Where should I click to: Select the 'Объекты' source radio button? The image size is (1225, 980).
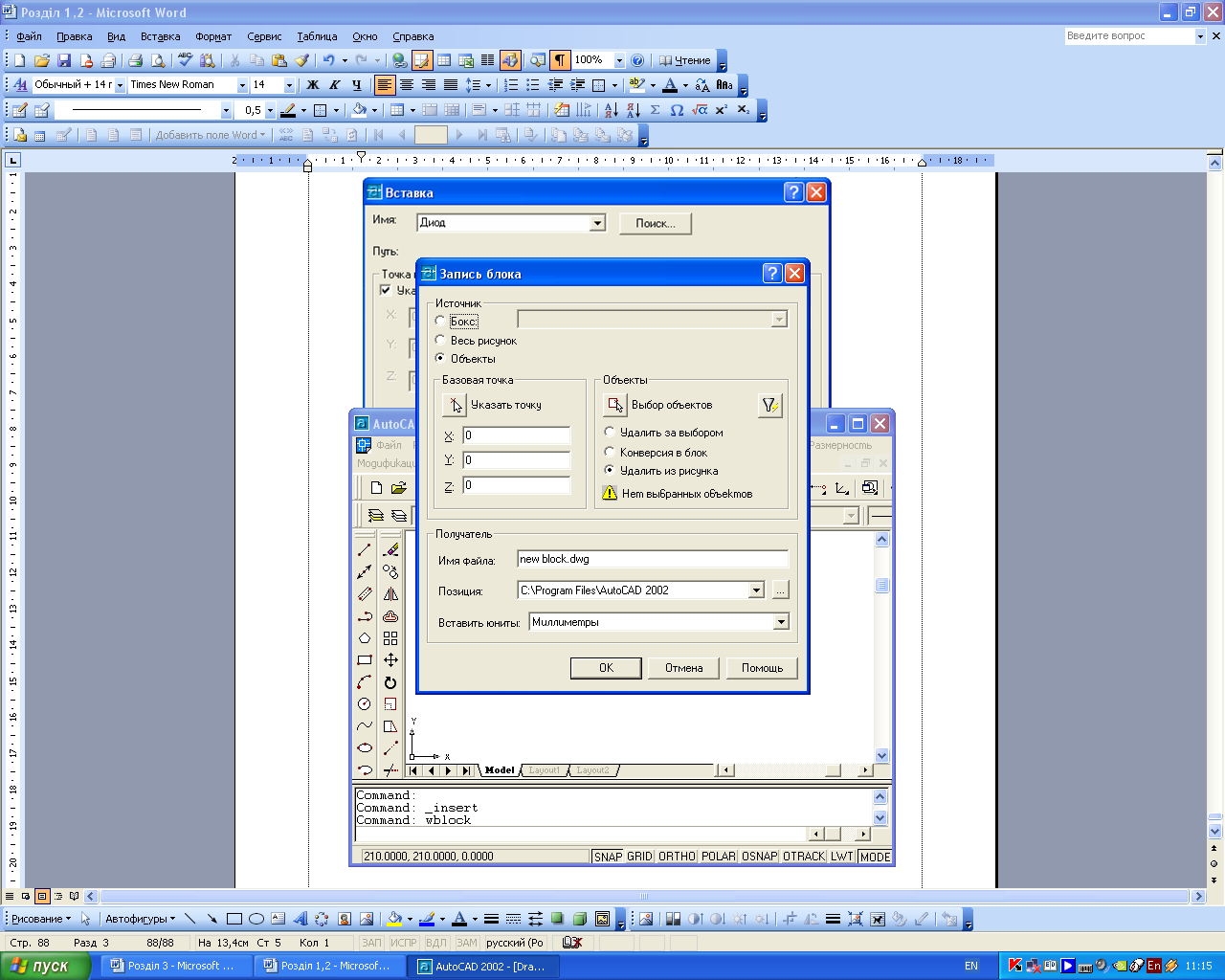pos(440,358)
